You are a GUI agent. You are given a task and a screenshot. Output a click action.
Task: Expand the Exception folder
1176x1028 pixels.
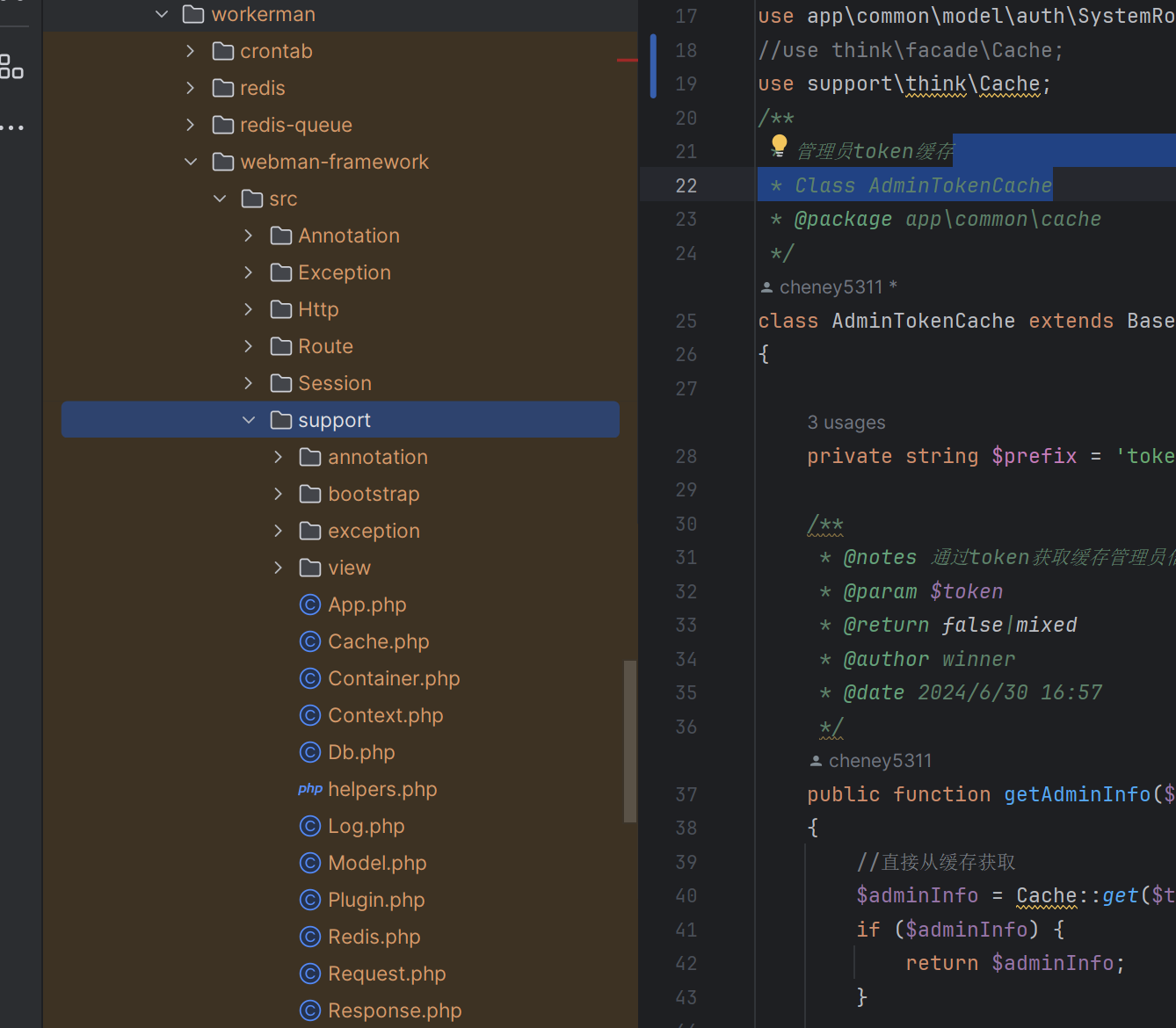tap(249, 272)
